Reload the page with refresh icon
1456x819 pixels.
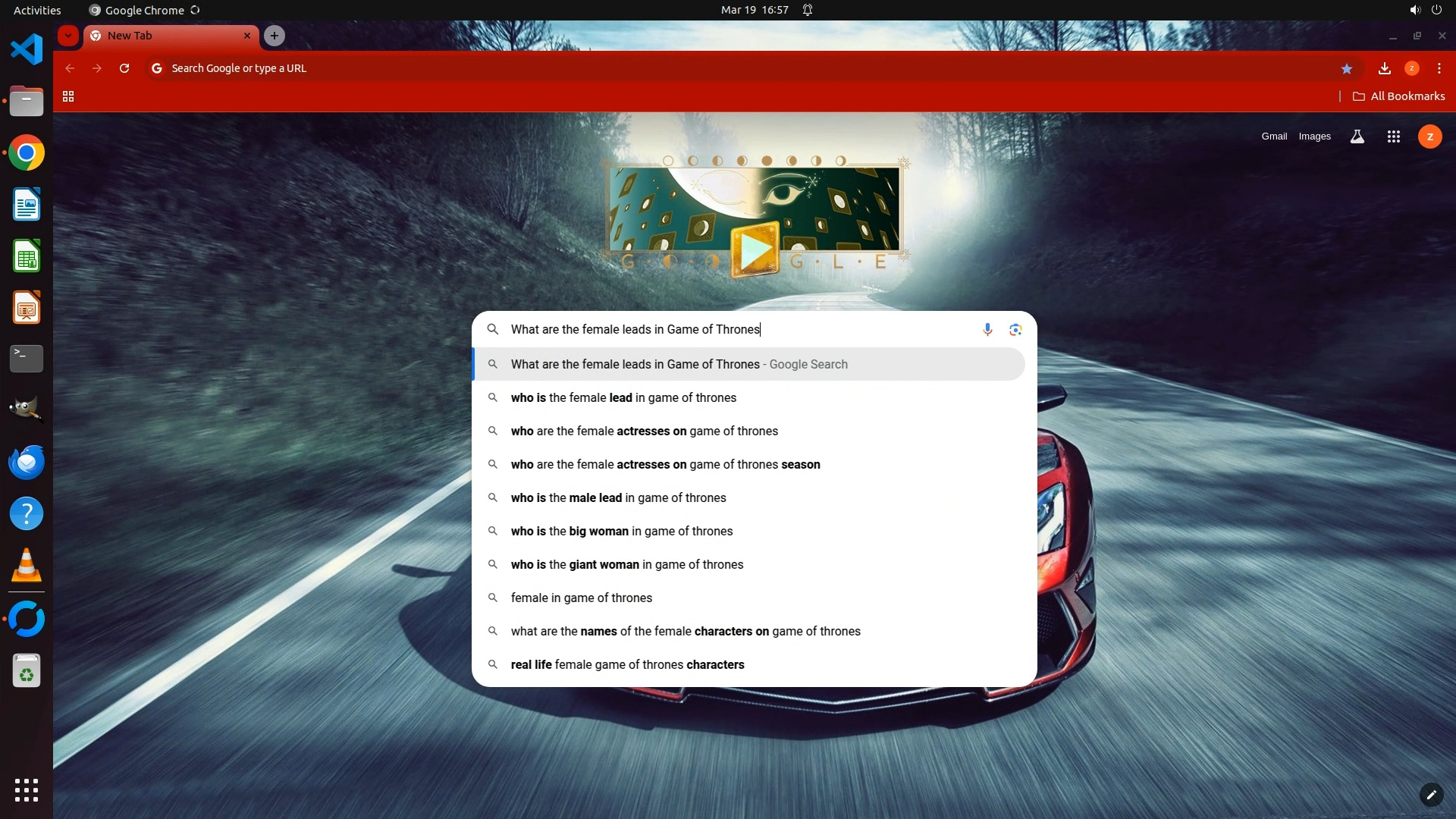(124, 68)
